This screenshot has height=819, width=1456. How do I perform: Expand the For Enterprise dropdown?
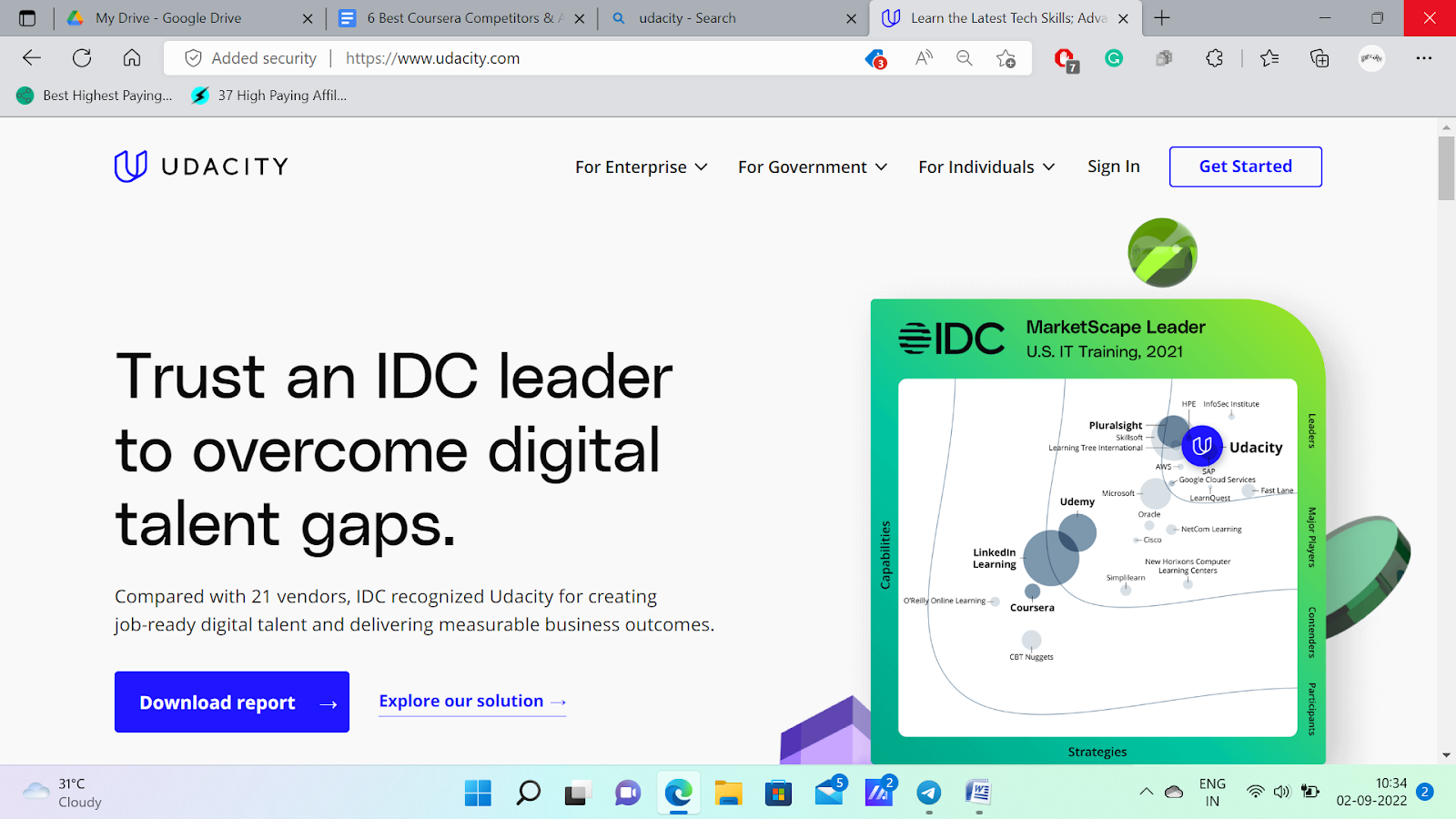click(x=641, y=167)
